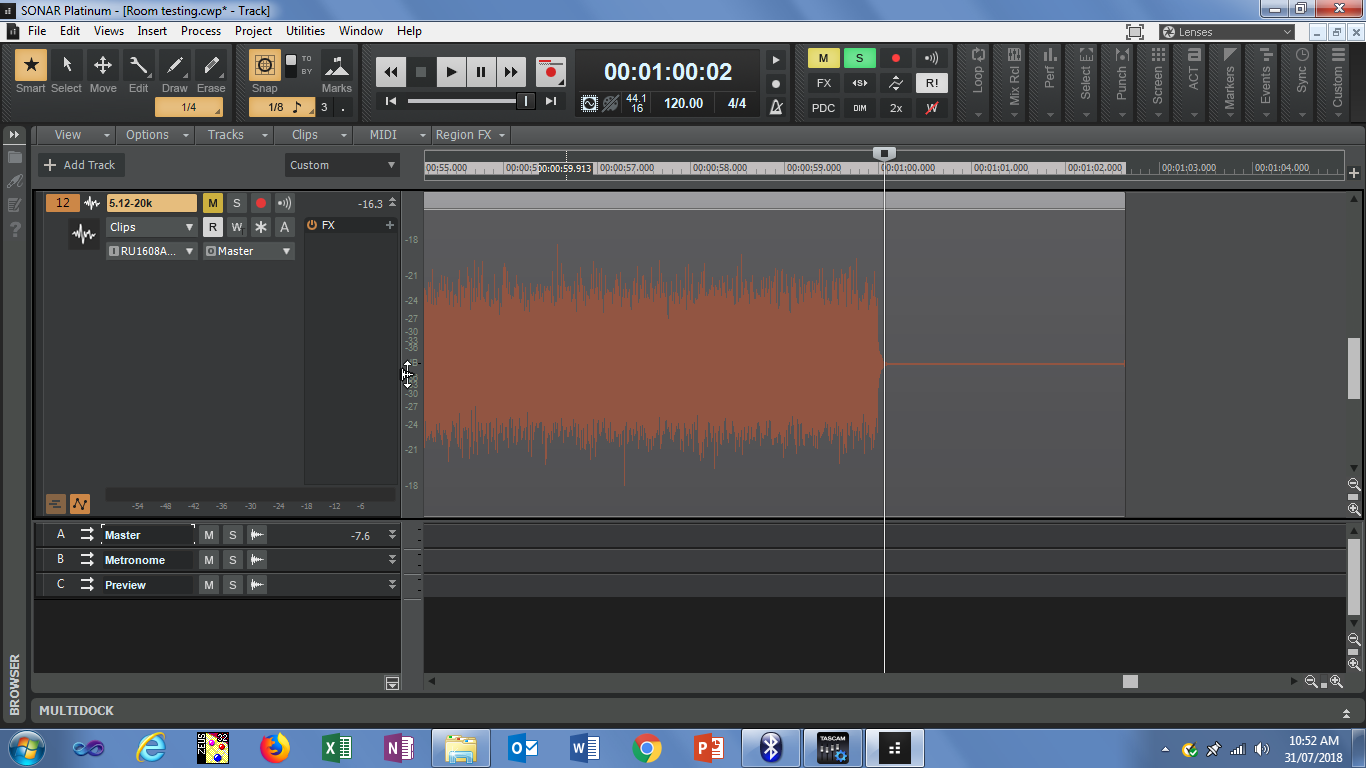Viewport: 1366px width, 768px height.
Task: Toggle Snap to grid on
Action: pyautogui.click(x=264, y=66)
